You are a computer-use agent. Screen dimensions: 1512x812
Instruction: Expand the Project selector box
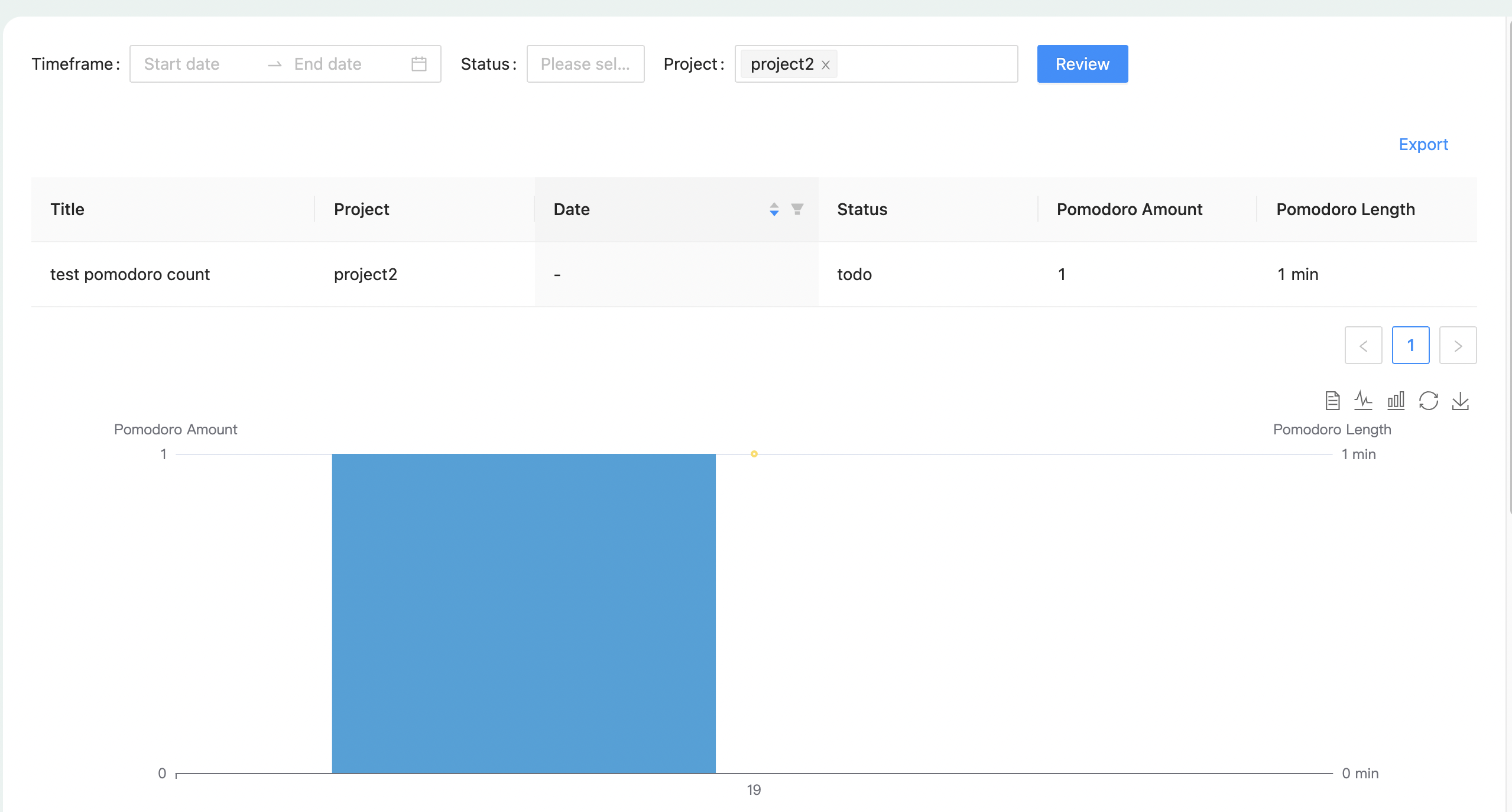(928, 64)
